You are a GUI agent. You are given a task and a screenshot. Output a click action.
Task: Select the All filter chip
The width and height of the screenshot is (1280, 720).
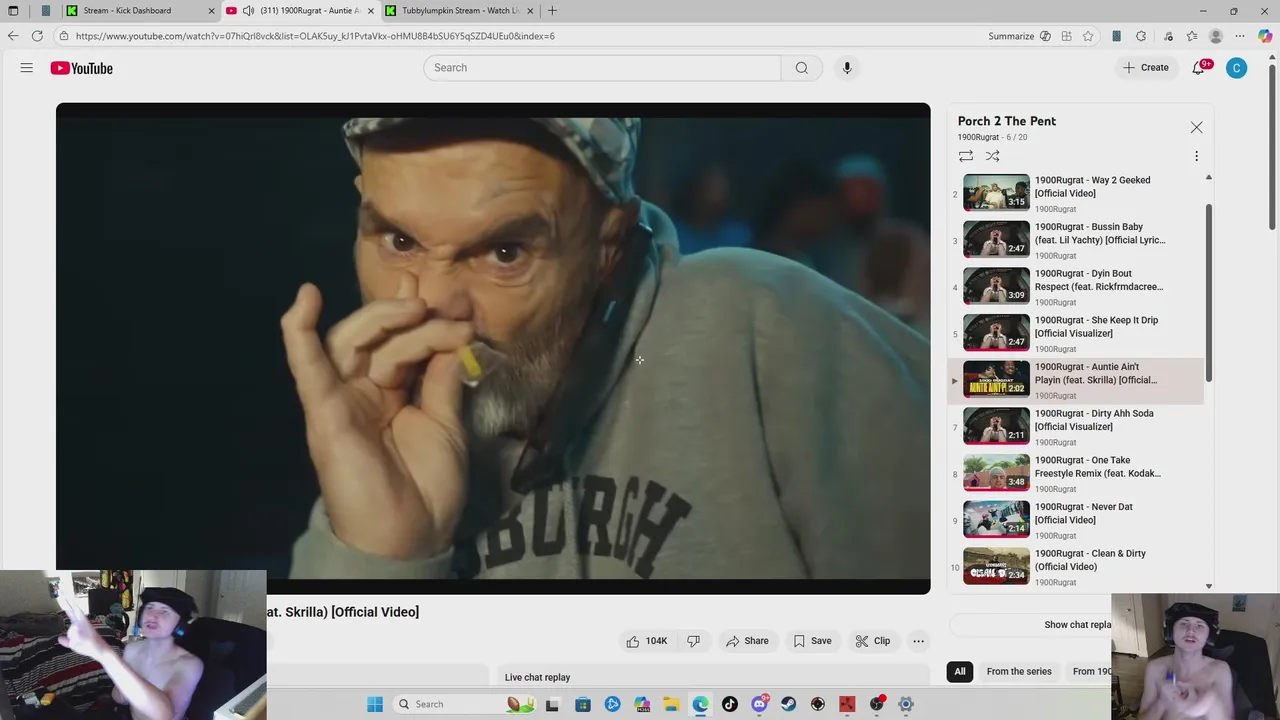[960, 671]
